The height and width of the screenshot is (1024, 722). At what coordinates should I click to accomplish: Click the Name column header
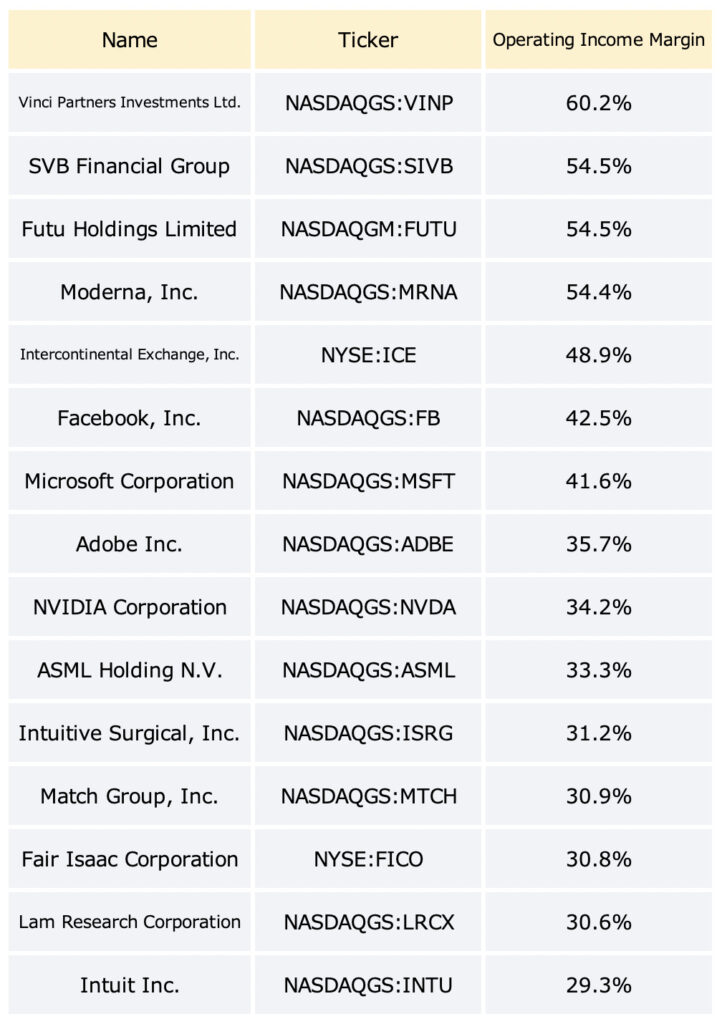tap(129, 40)
